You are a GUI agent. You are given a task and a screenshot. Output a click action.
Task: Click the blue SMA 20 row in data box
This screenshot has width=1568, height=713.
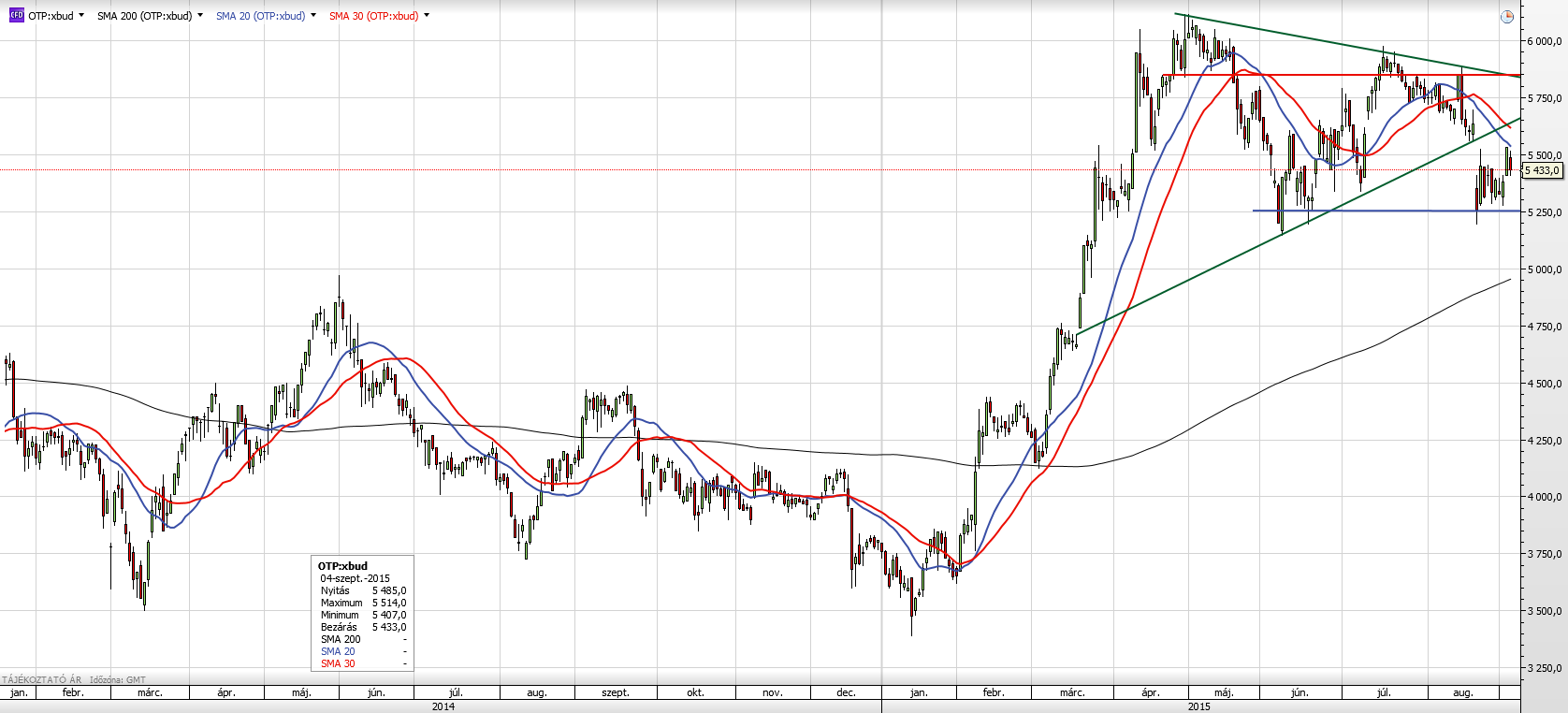point(363,651)
